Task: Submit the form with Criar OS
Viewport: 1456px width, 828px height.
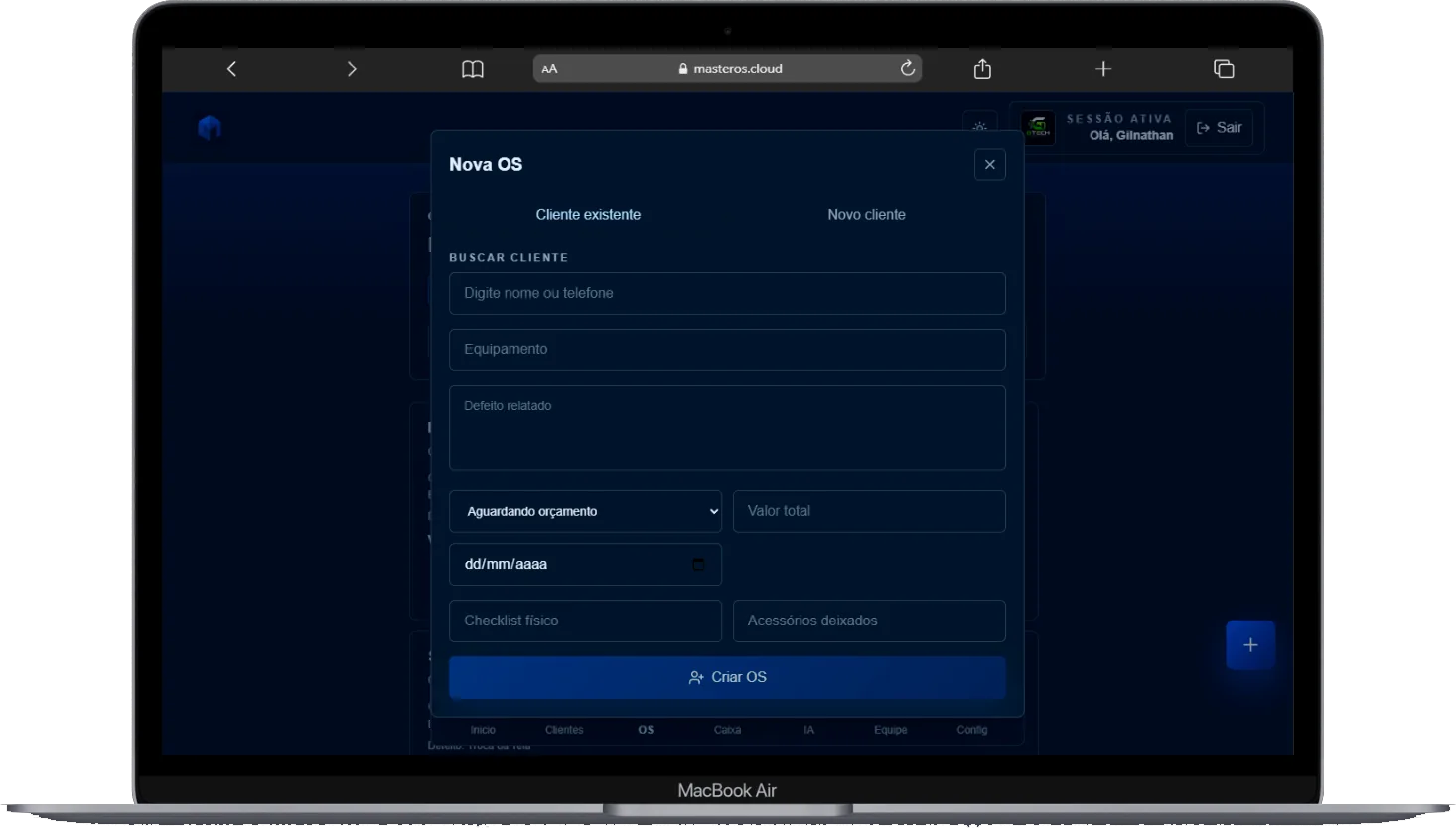Action: (x=727, y=677)
